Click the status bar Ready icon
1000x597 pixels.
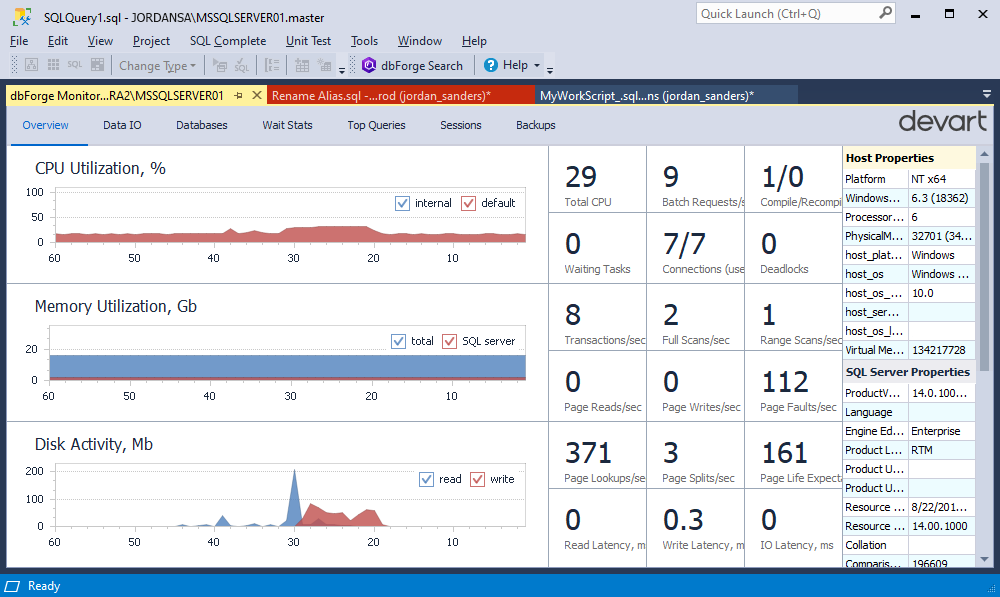click(14, 586)
